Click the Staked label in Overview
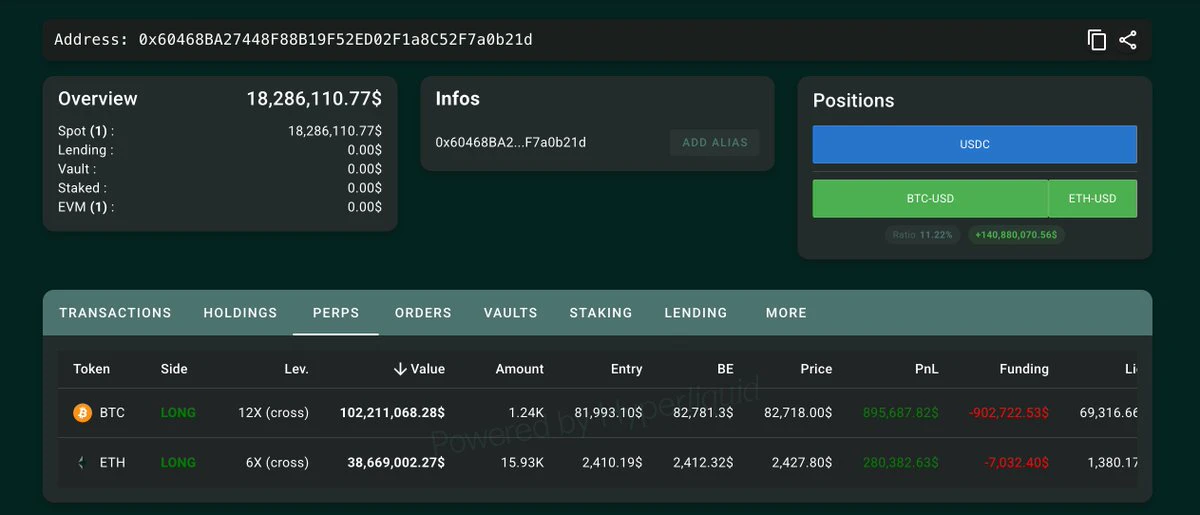 click(x=82, y=188)
